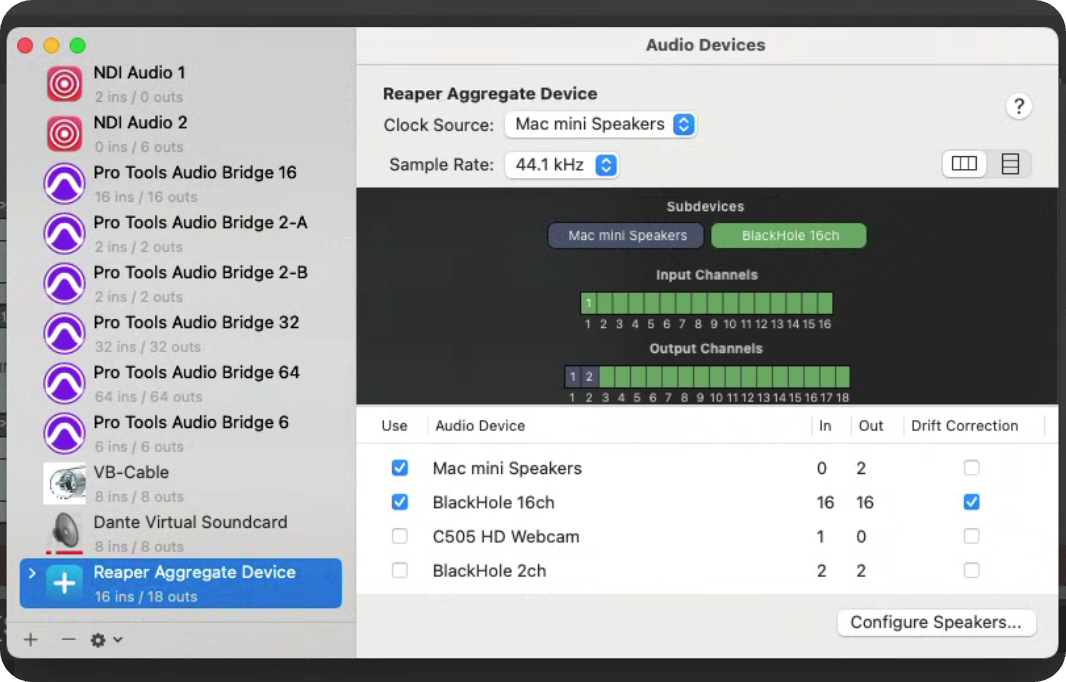Open the help question mark button
Viewport: 1066px width, 682px height.
[x=1018, y=106]
